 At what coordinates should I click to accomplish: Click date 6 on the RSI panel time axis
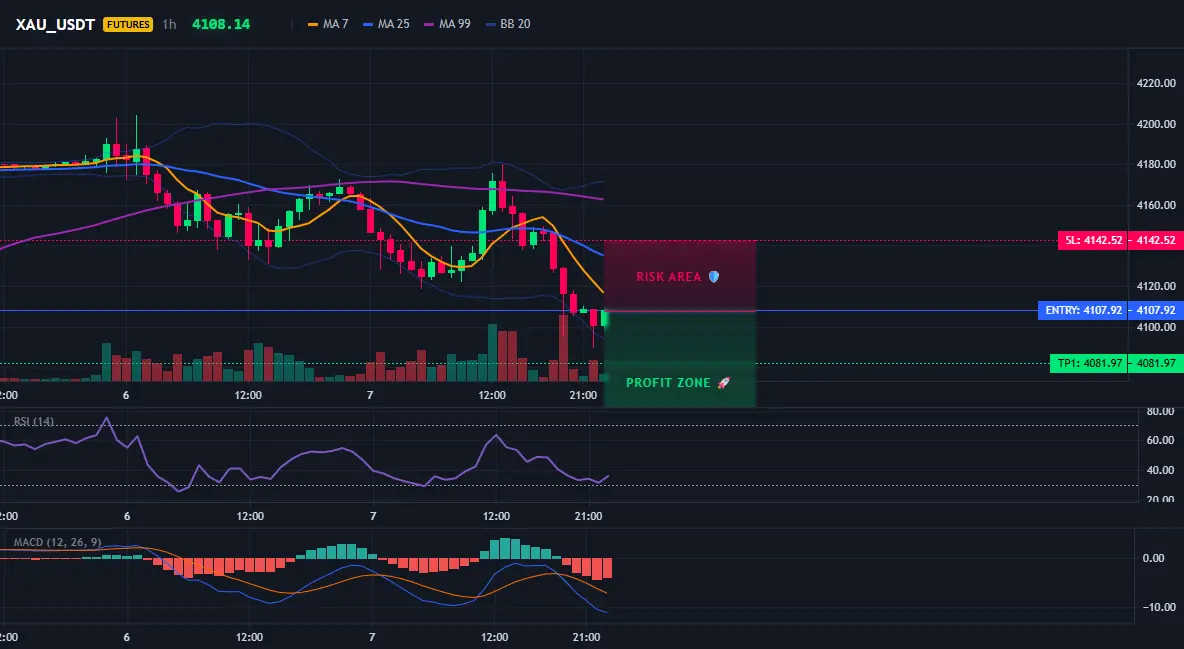127,517
